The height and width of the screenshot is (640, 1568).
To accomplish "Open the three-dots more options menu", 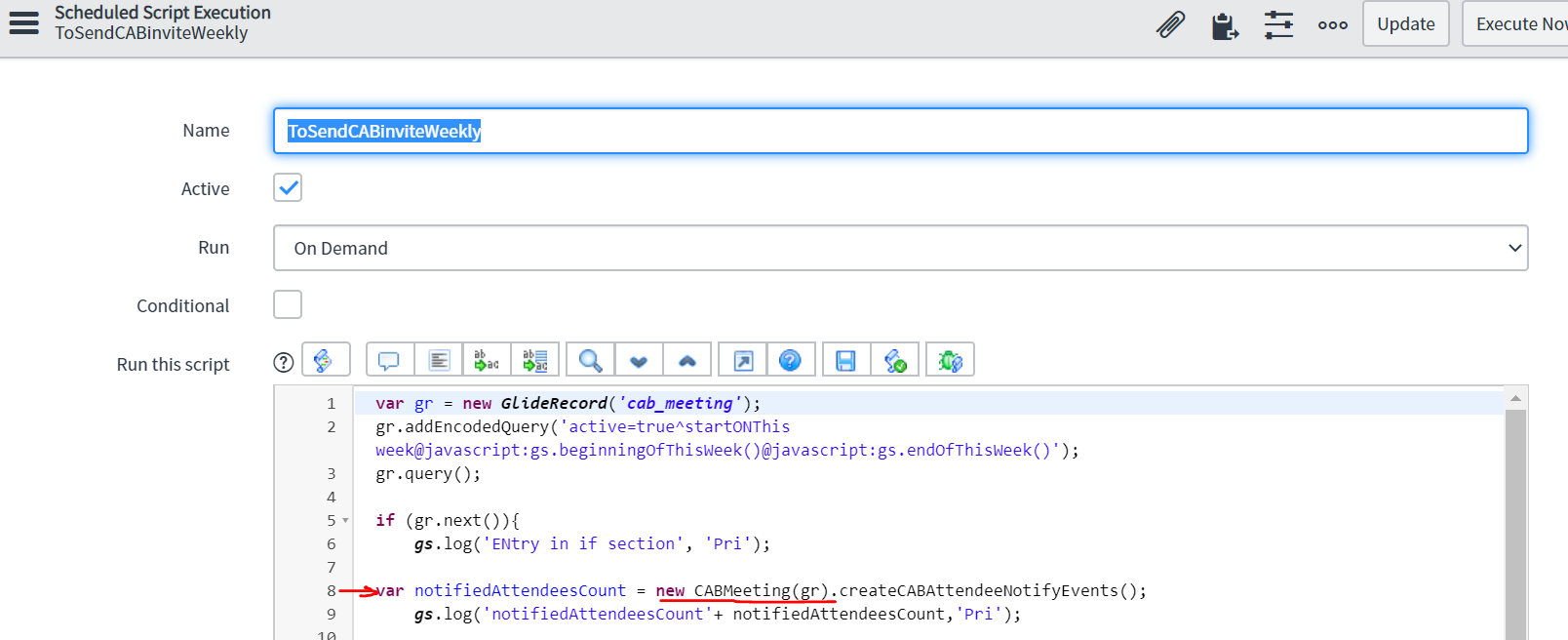I will click(1332, 25).
